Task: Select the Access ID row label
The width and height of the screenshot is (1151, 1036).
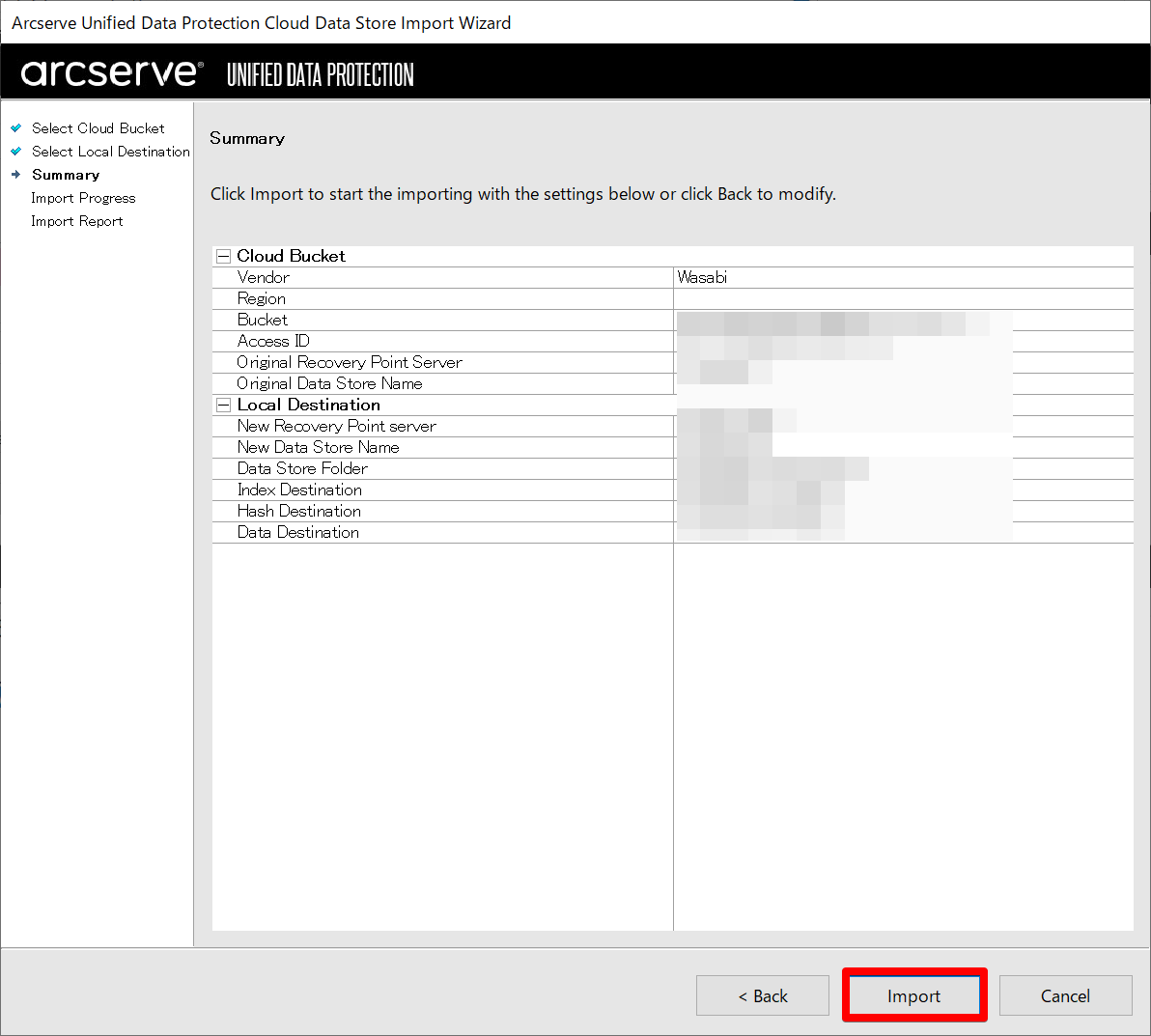Action: 273,342
